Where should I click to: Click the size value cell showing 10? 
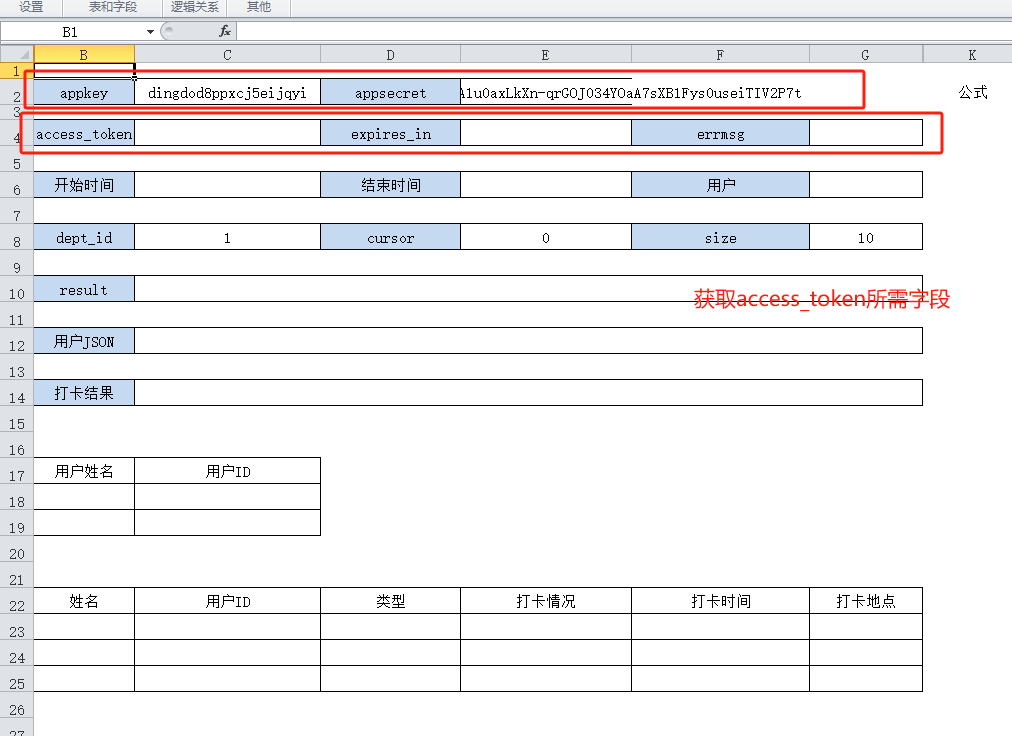point(865,238)
